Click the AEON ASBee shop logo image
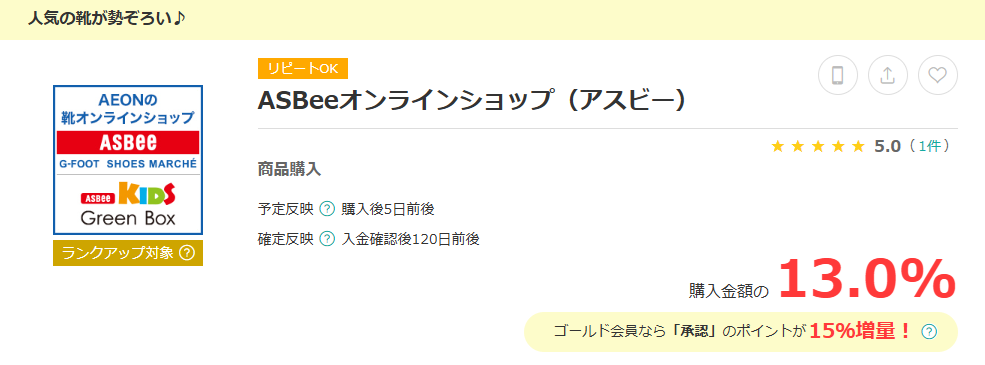The width and height of the screenshot is (985, 365). point(128,160)
